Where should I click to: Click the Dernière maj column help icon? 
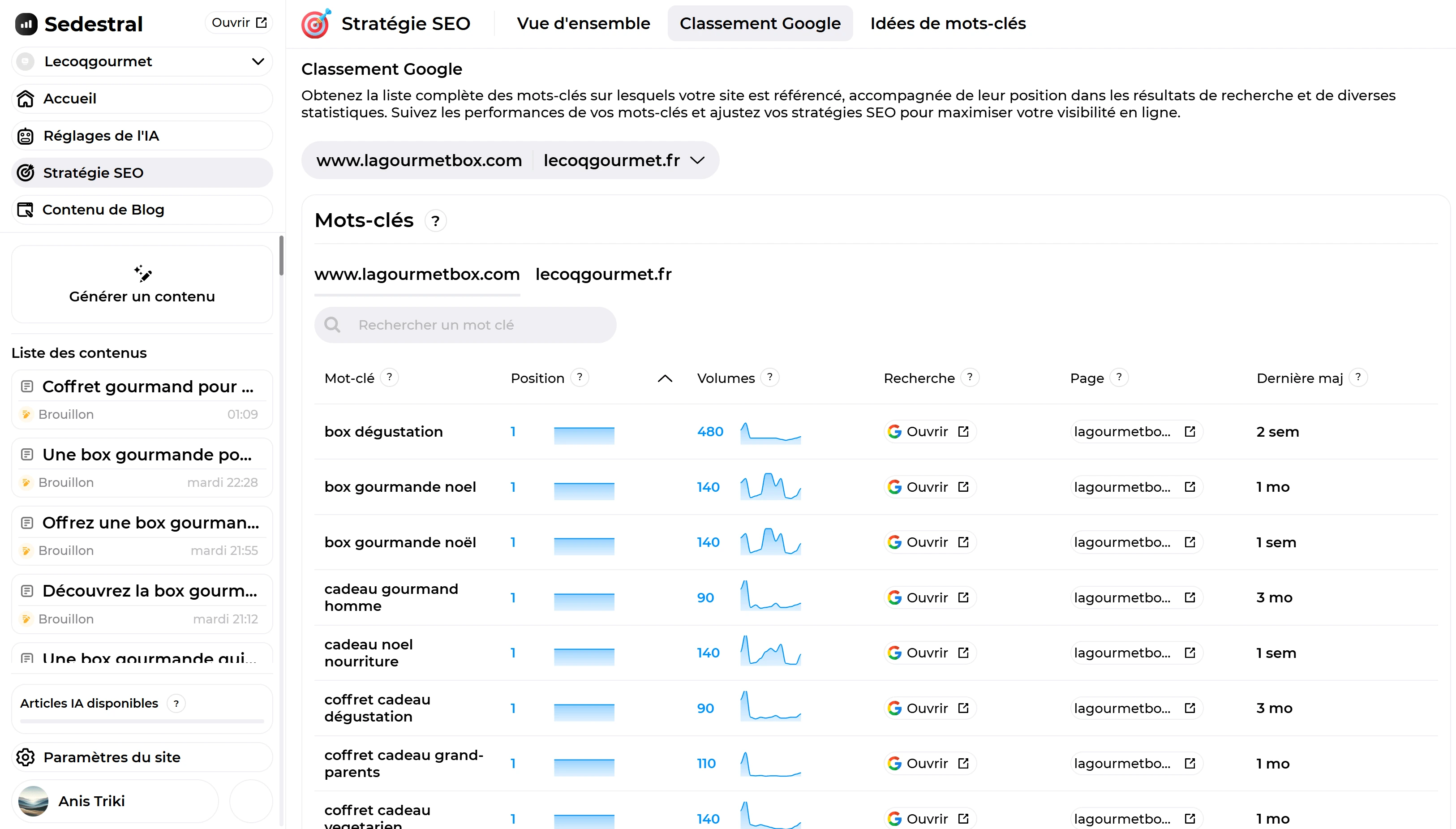click(1358, 378)
